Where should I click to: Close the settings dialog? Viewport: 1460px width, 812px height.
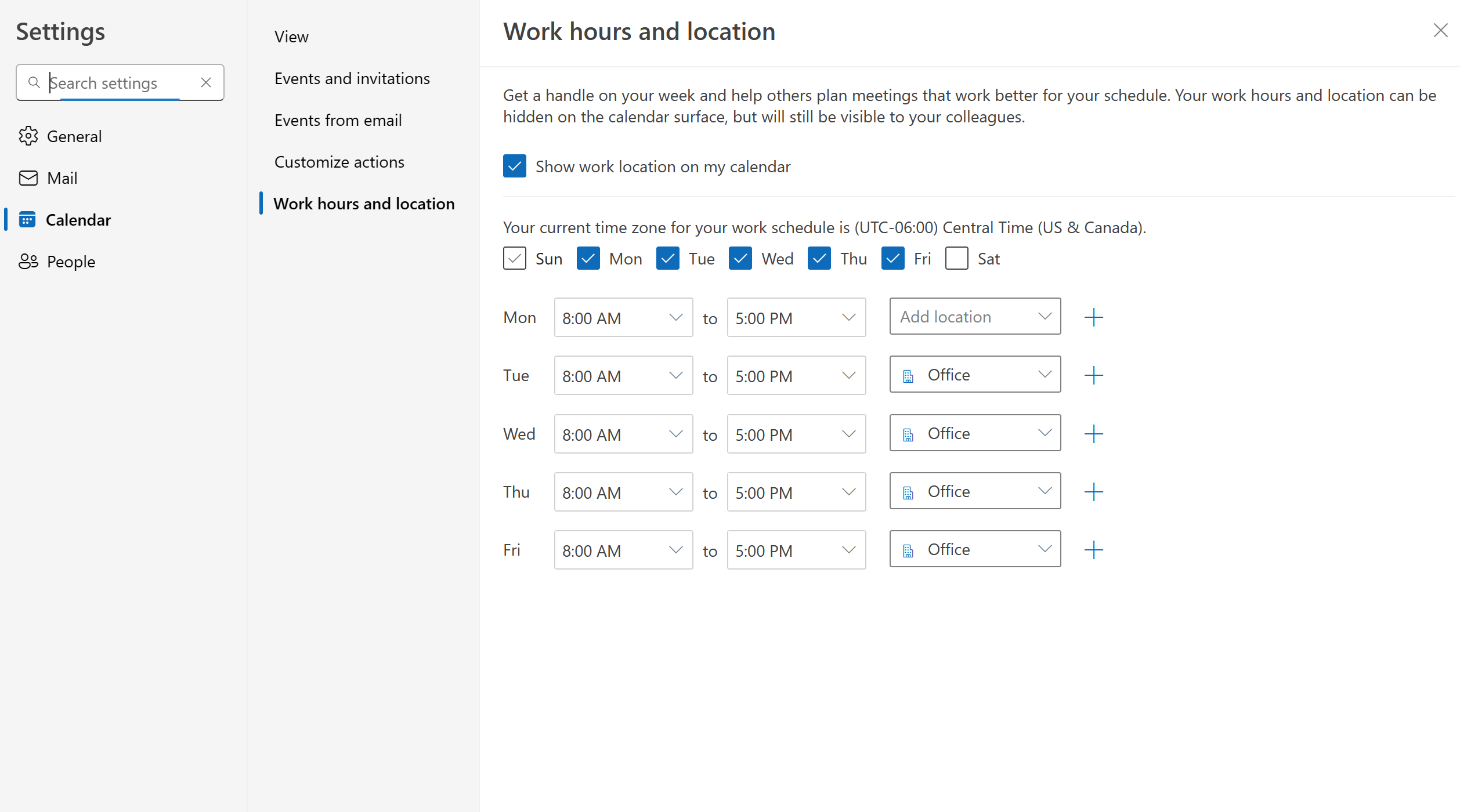[x=1441, y=31]
